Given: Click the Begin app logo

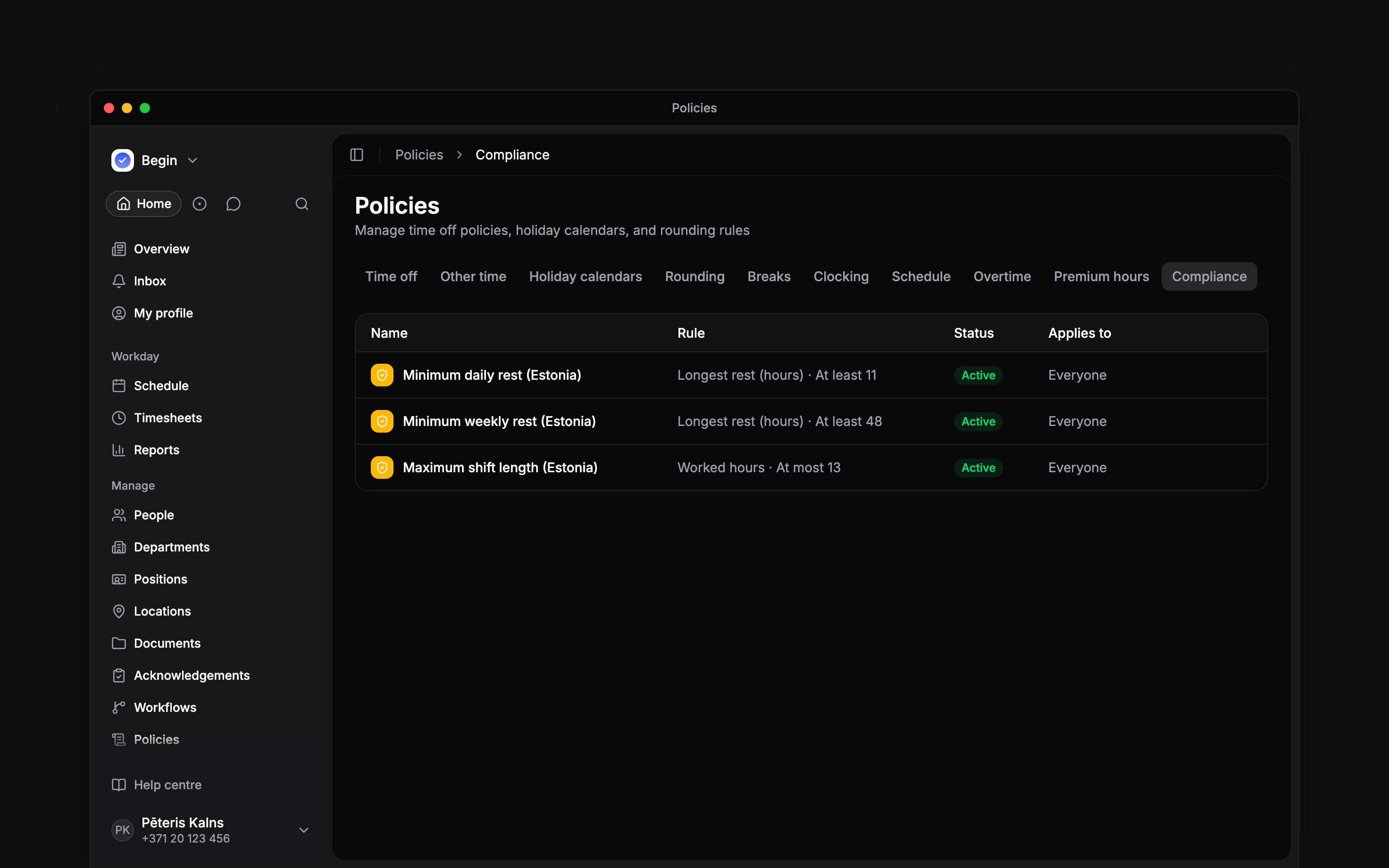Looking at the screenshot, I should point(122,160).
